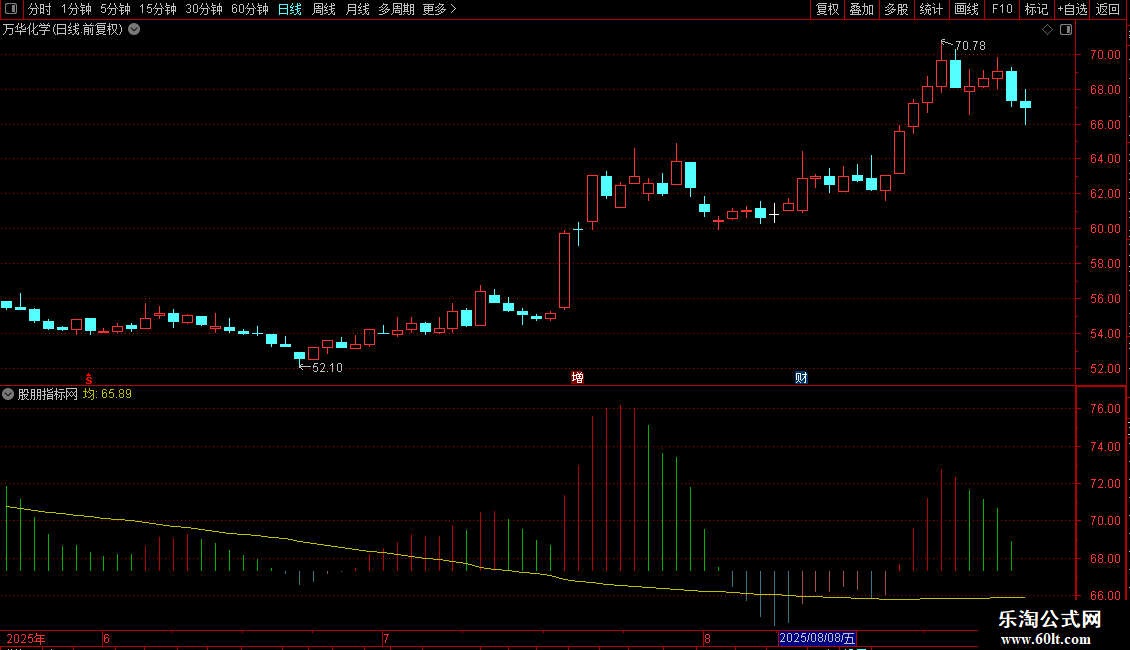Add stock to watchlist with +自选
The height and width of the screenshot is (650, 1130).
point(1072,9)
